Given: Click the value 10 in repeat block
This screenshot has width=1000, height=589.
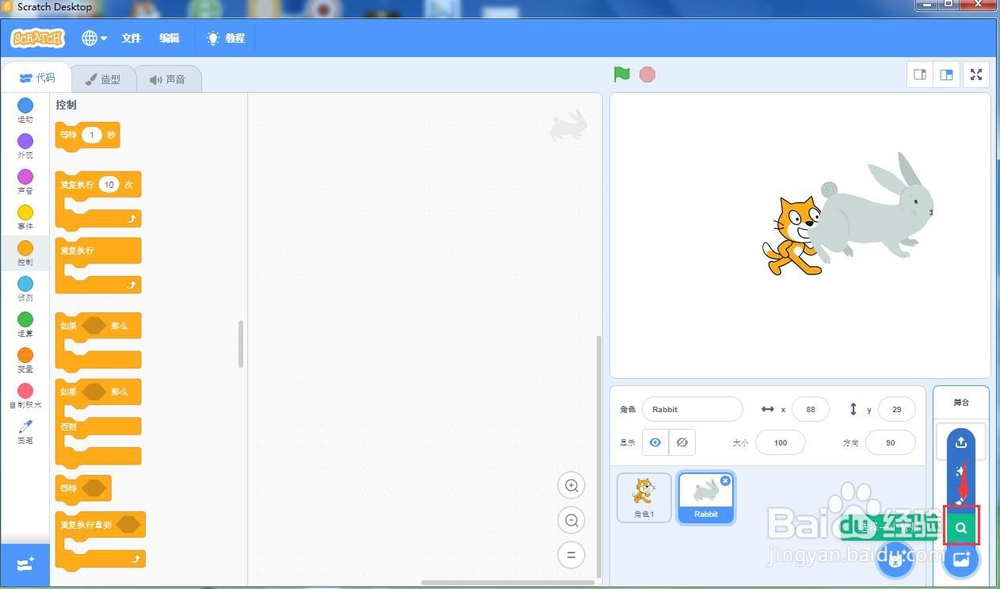Looking at the screenshot, I should coord(109,184).
